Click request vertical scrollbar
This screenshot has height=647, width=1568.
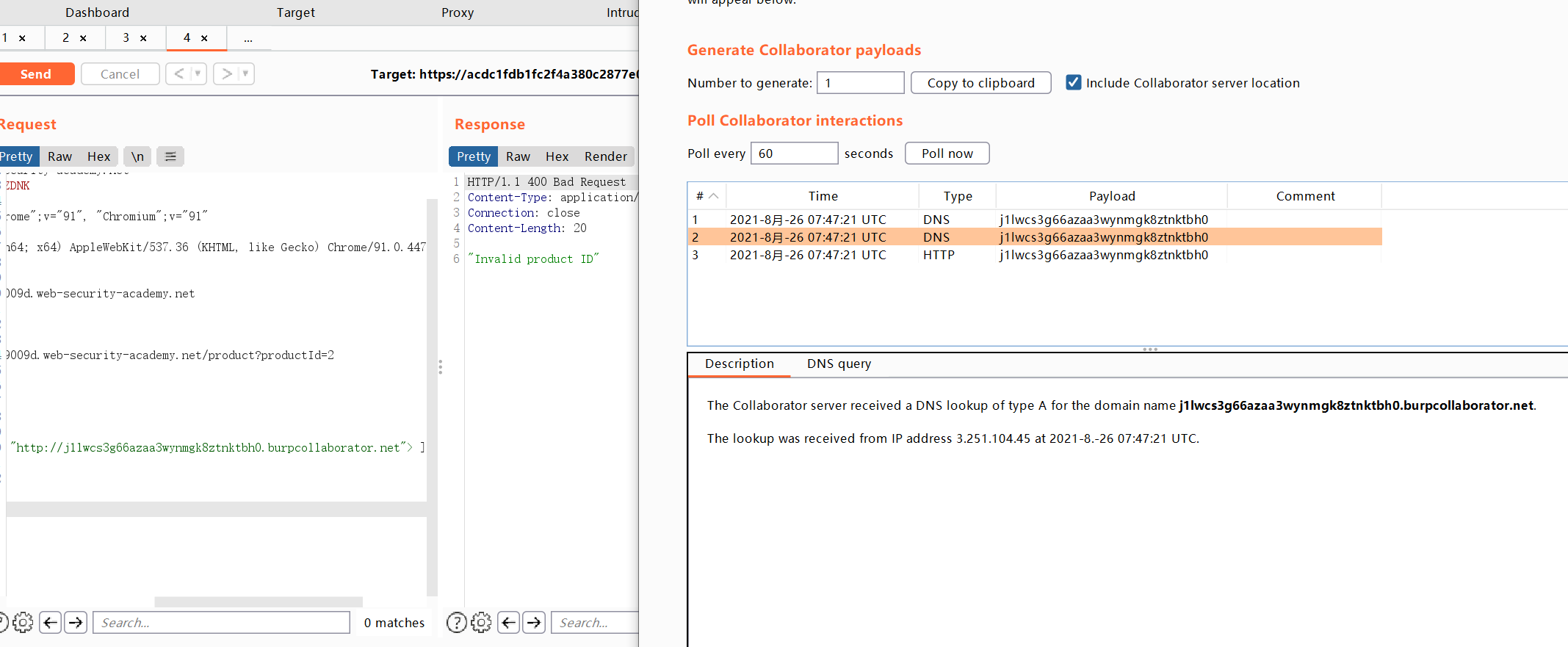[x=432, y=397]
